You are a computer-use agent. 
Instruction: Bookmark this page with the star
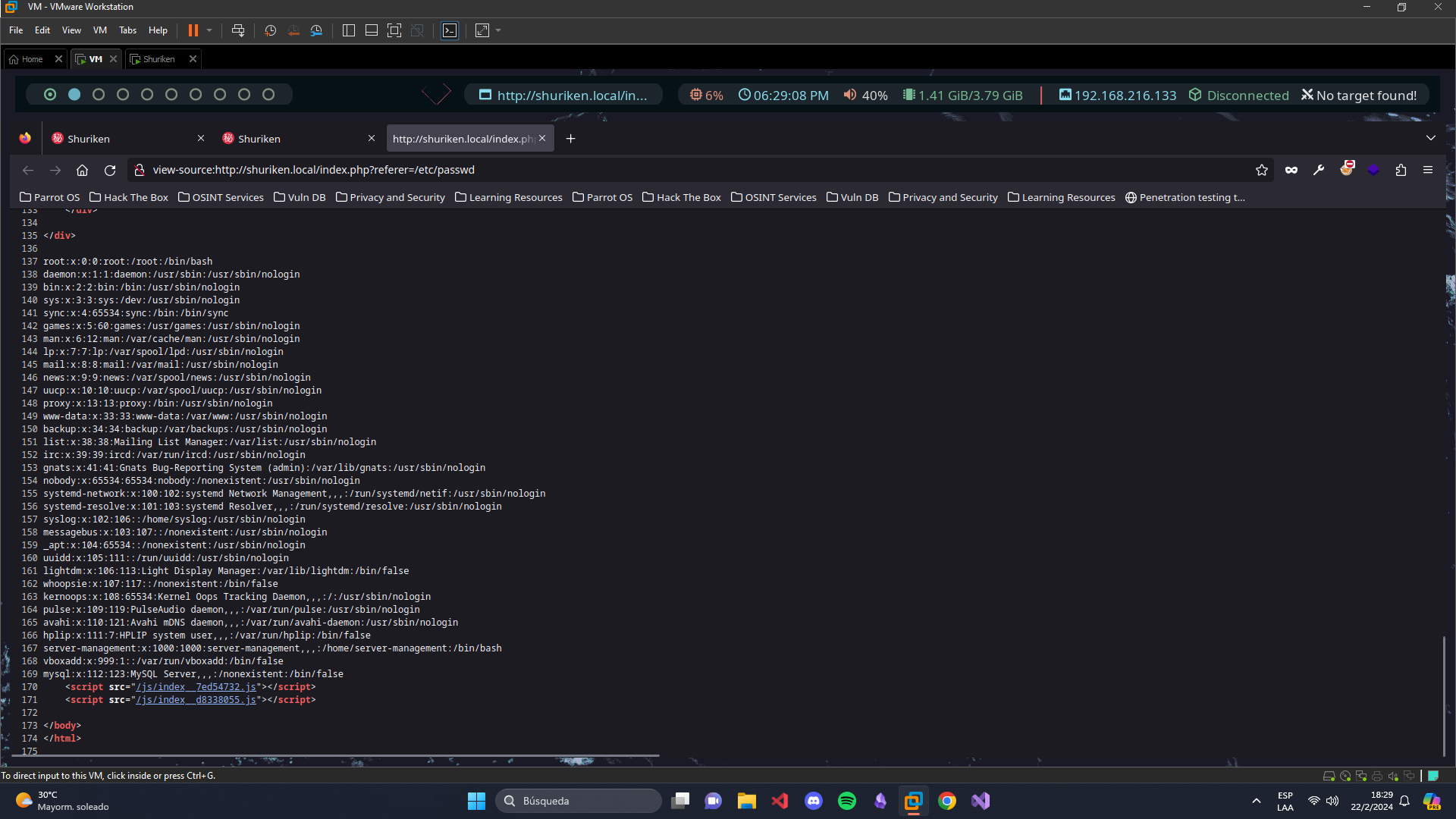click(1261, 171)
